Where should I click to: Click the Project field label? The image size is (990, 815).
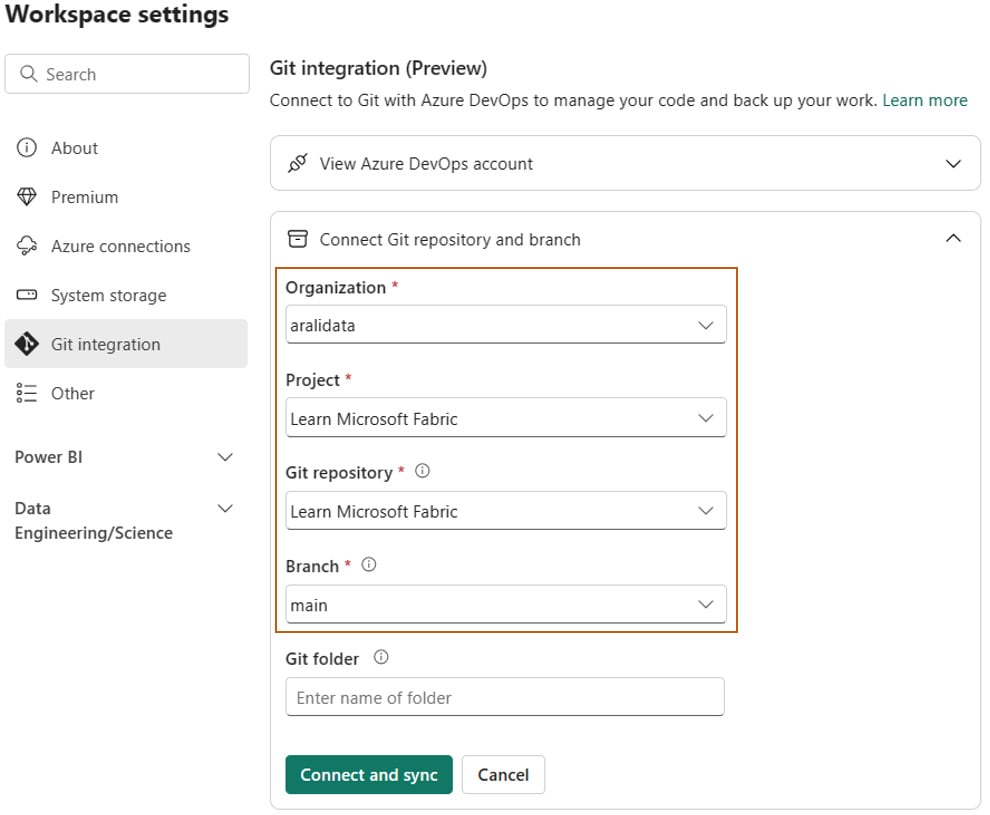point(313,380)
